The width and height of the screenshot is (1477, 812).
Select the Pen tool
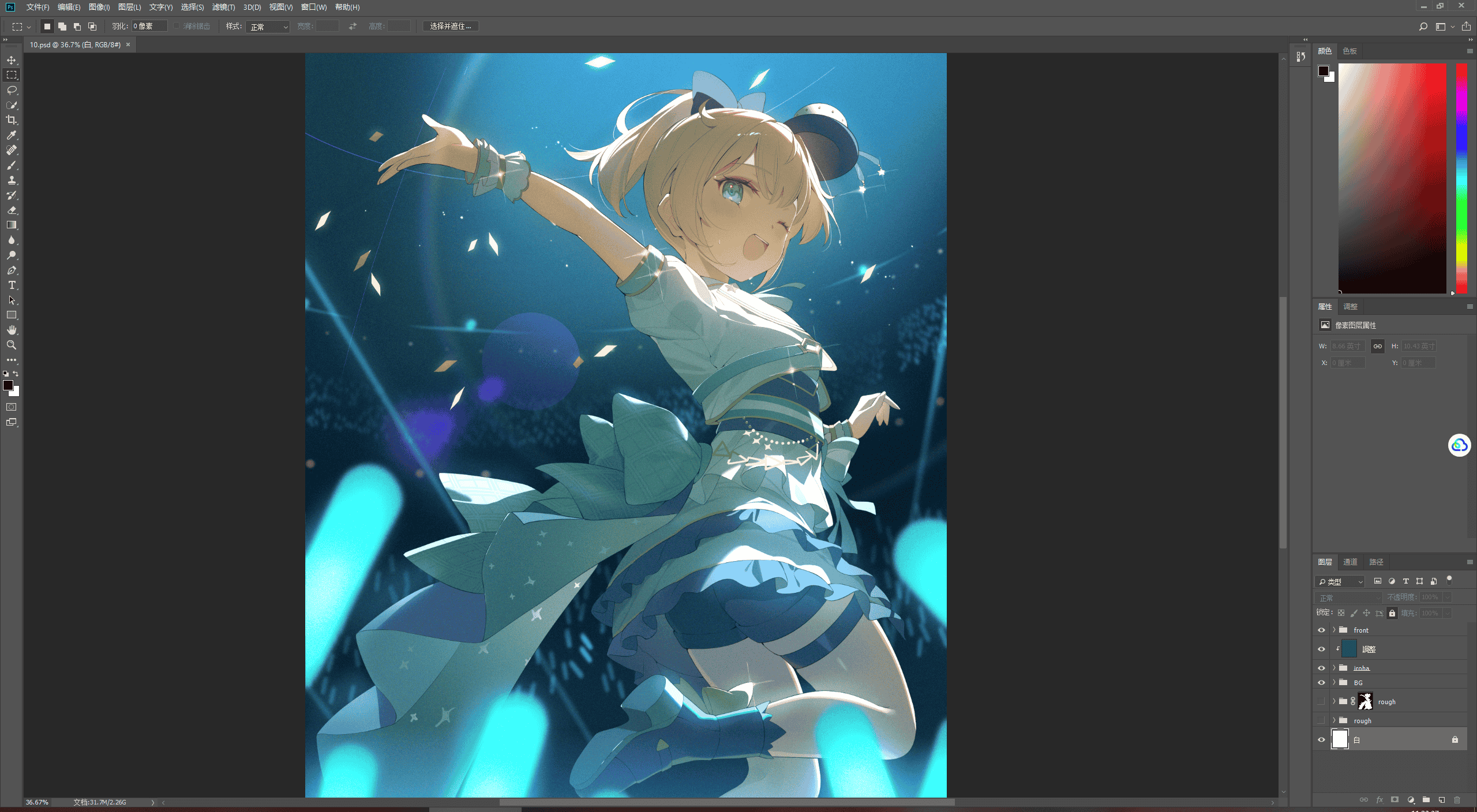tap(12, 270)
